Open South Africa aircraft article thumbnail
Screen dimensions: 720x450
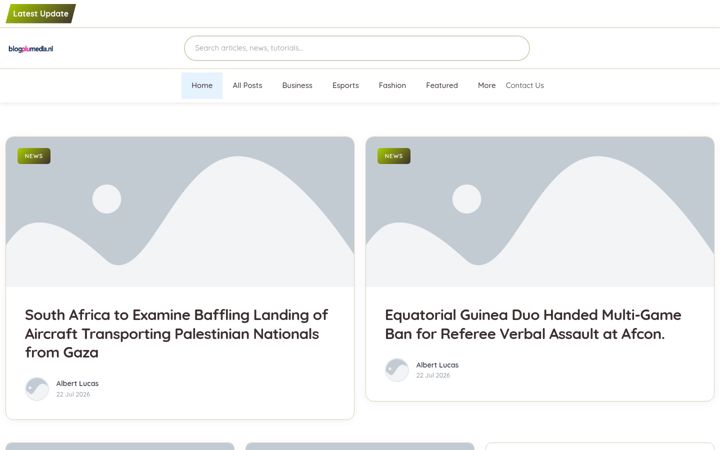(x=180, y=212)
